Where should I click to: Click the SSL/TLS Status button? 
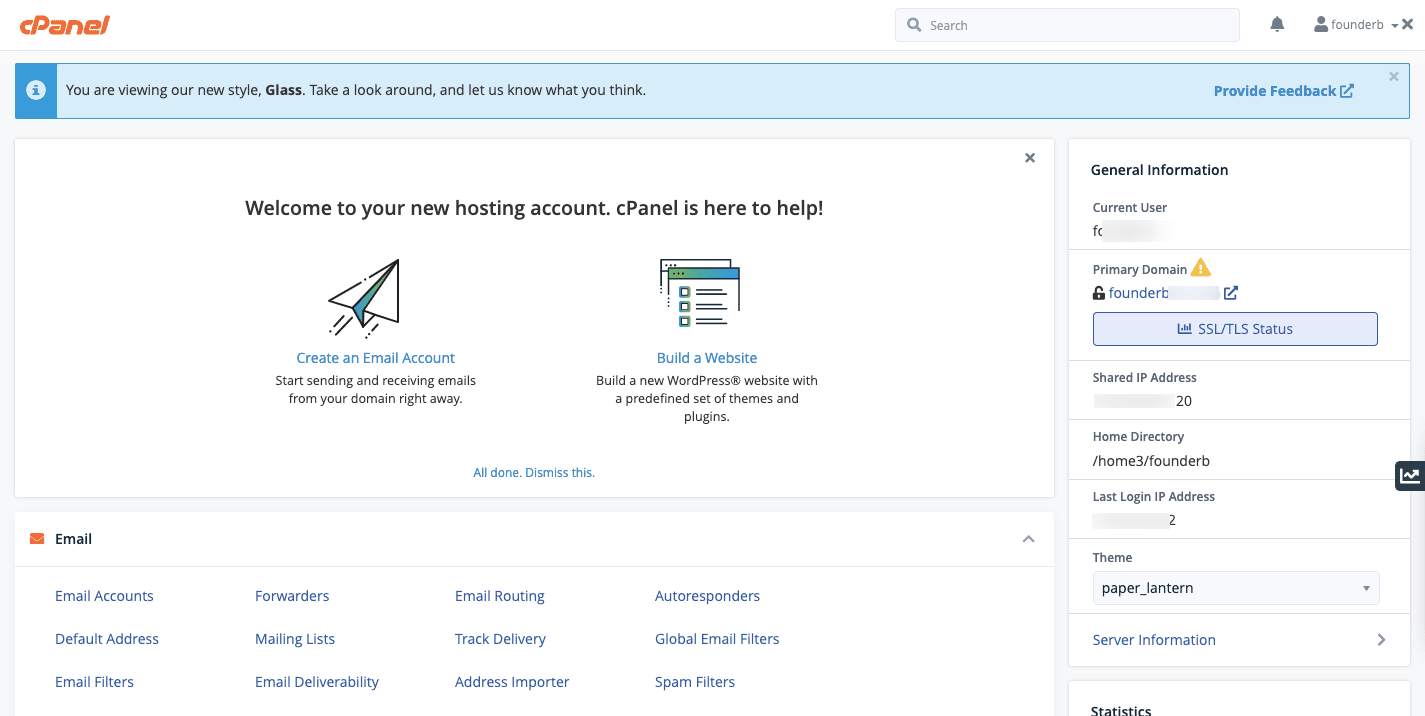coord(1235,329)
